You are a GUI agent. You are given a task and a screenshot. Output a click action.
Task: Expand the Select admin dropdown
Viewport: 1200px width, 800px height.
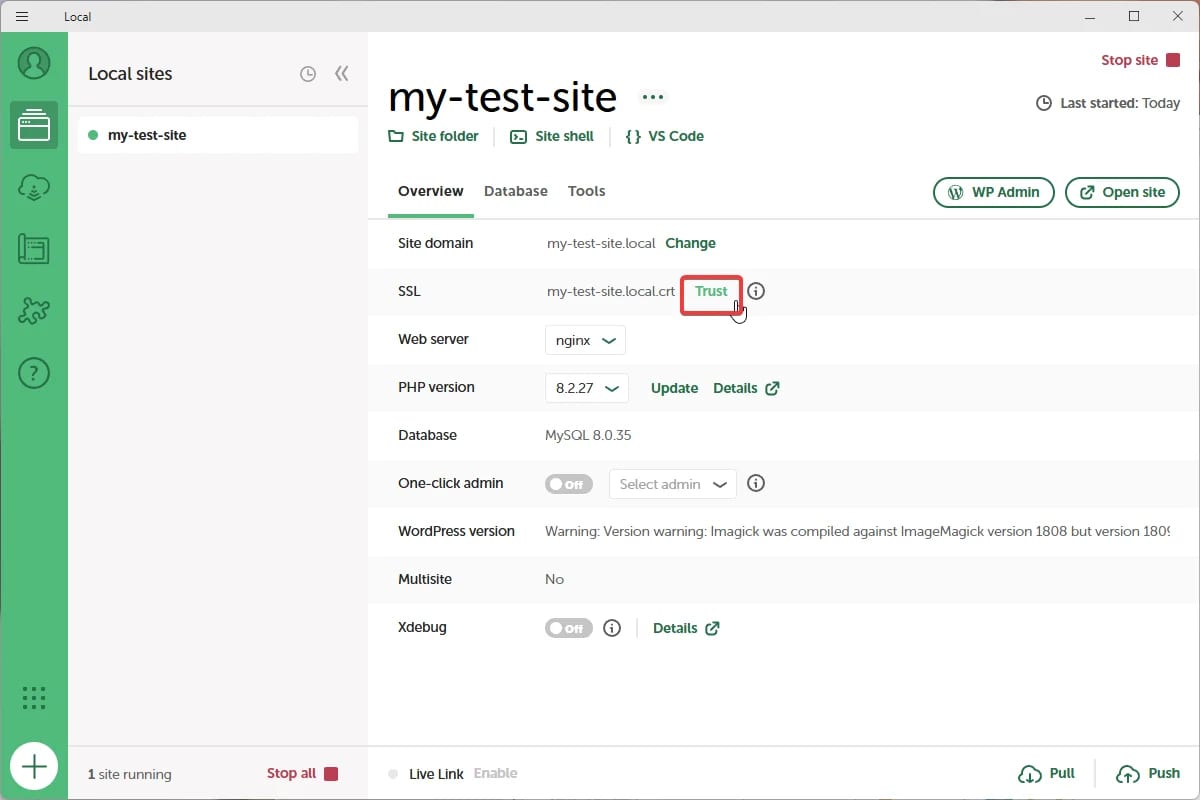pyautogui.click(x=672, y=483)
